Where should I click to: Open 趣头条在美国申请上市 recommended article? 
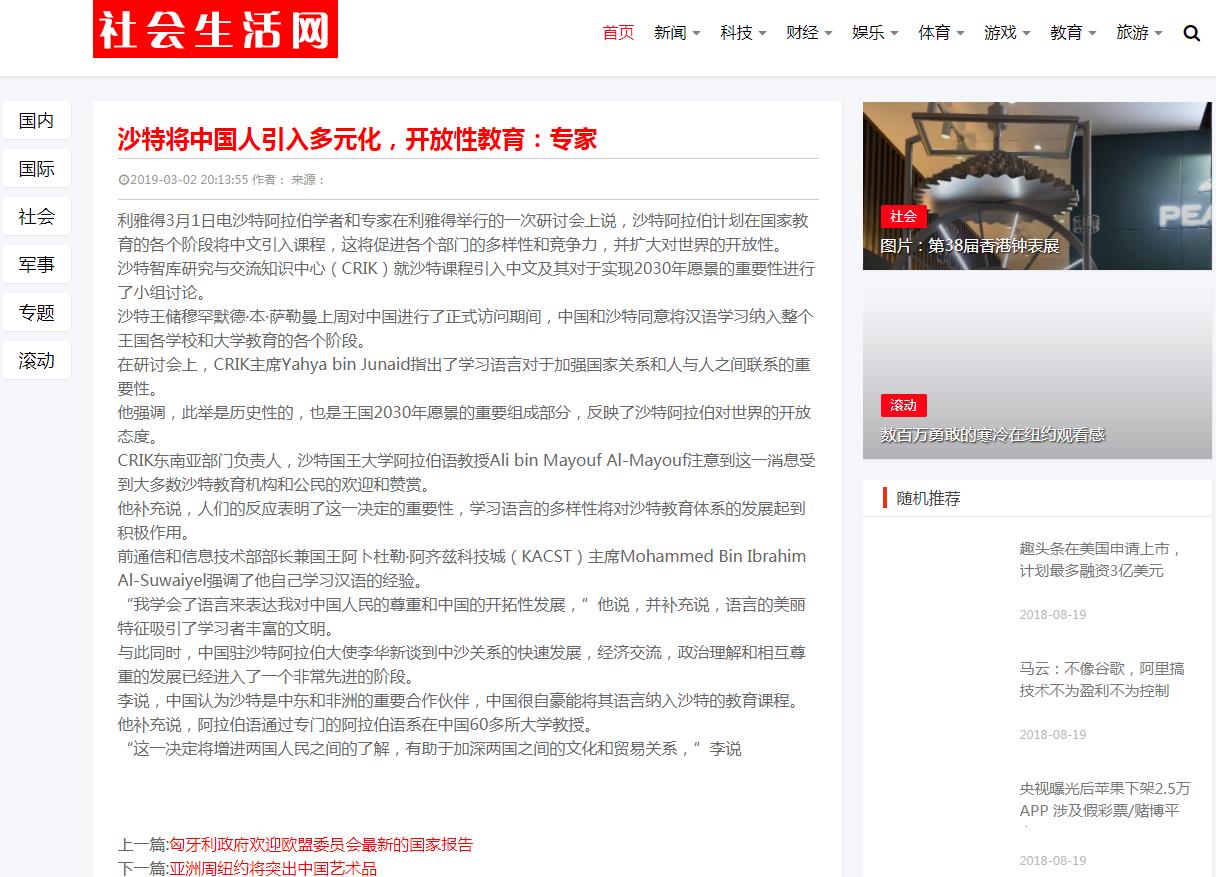coord(1101,560)
